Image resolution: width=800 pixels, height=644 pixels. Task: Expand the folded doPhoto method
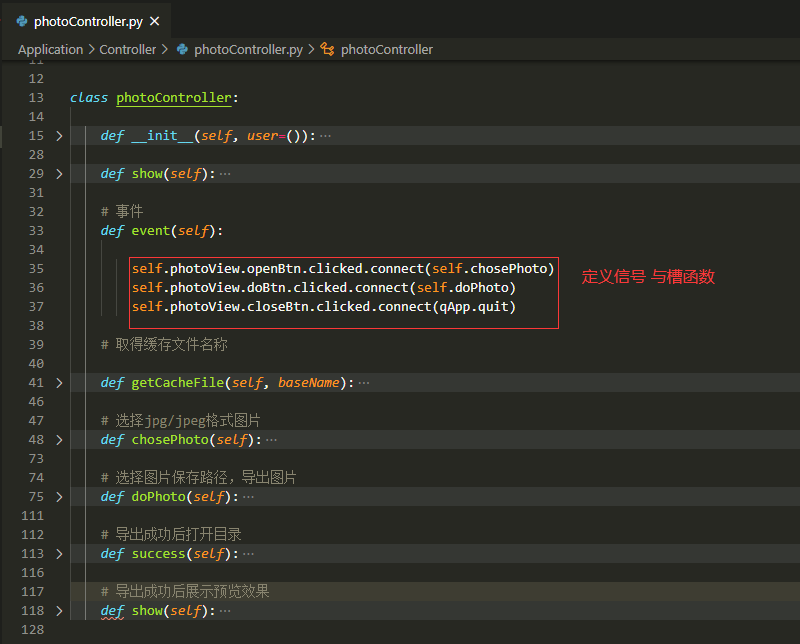click(x=59, y=497)
